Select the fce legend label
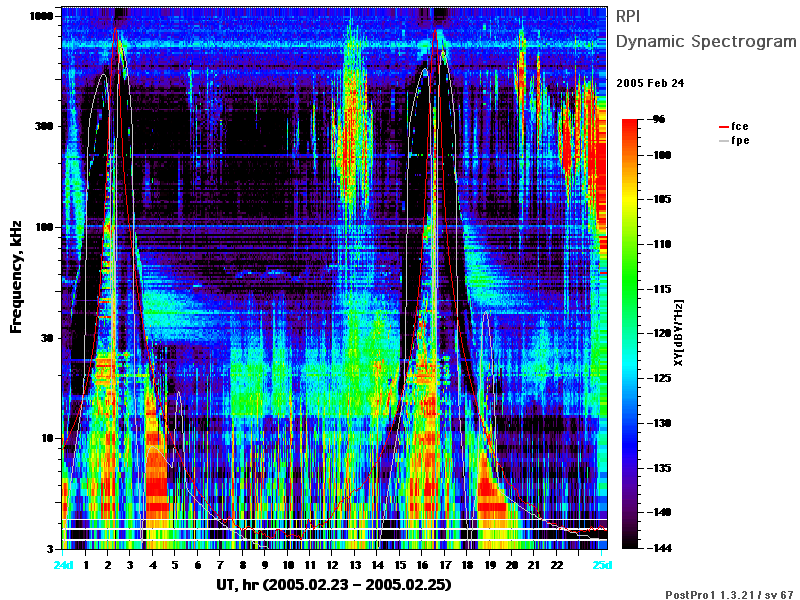Viewport: 800px width, 600px height. pyautogui.click(x=740, y=126)
